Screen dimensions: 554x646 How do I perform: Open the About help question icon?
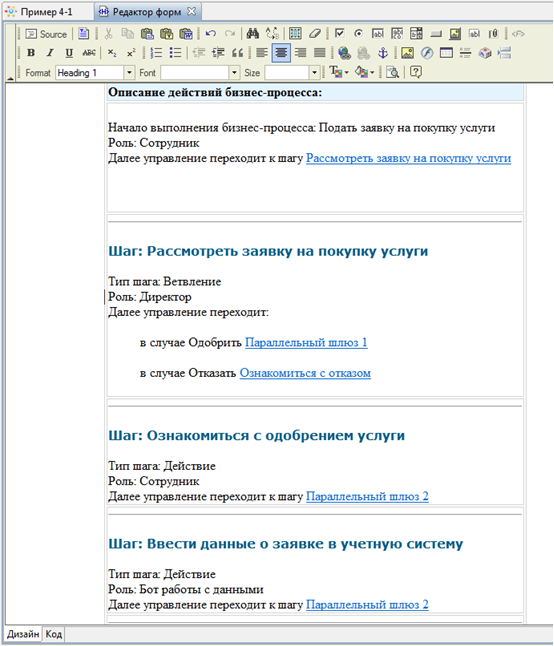click(416, 72)
